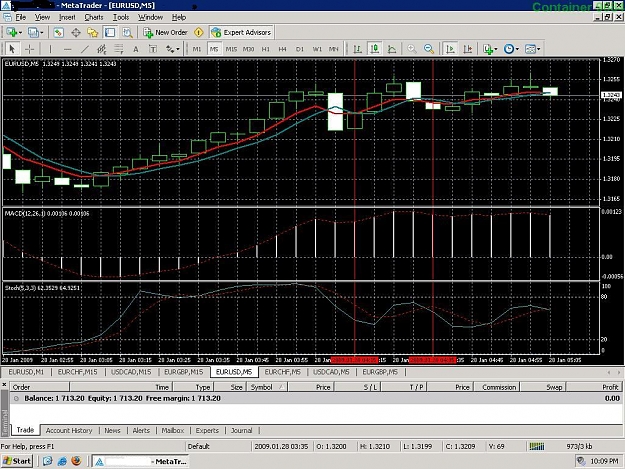Select the equidistant channel tool
The image size is (625, 469).
tap(102, 49)
